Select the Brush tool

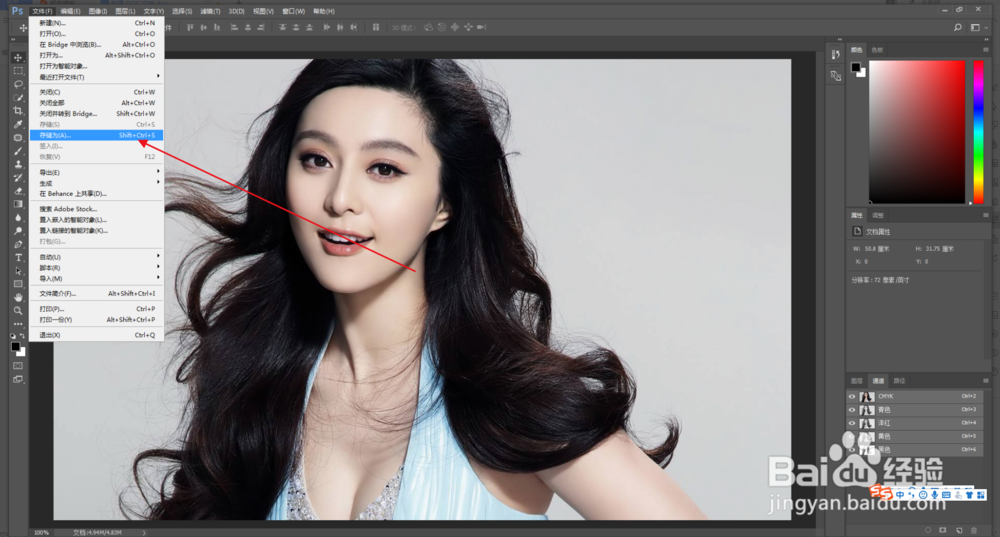pos(18,151)
